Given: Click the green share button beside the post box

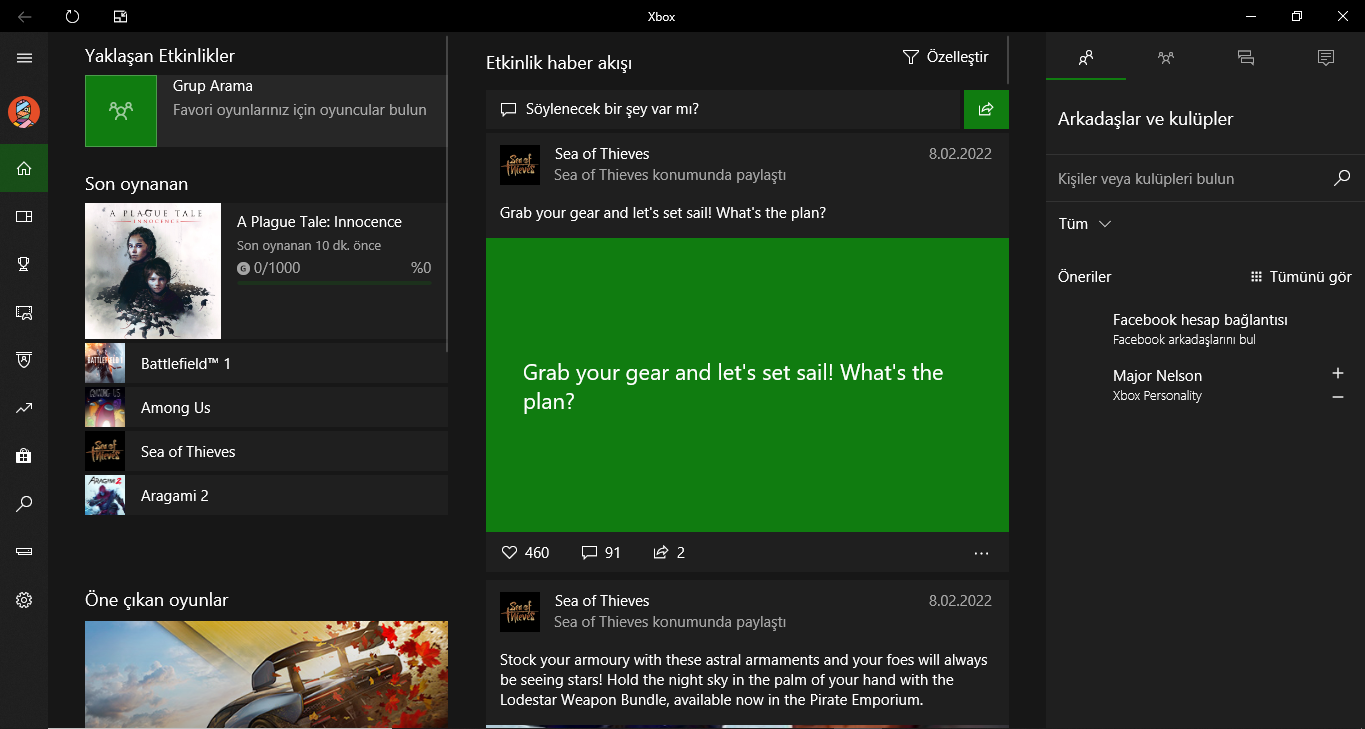Looking at the screenshot, I should click(986, 109).
